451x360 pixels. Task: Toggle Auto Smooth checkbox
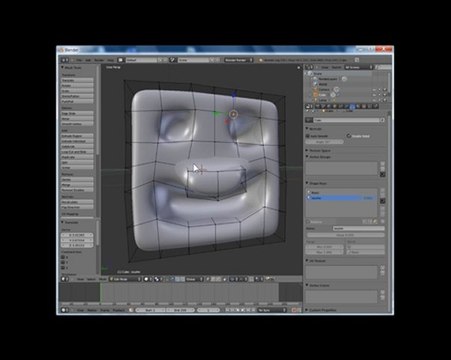pos(308,136)
